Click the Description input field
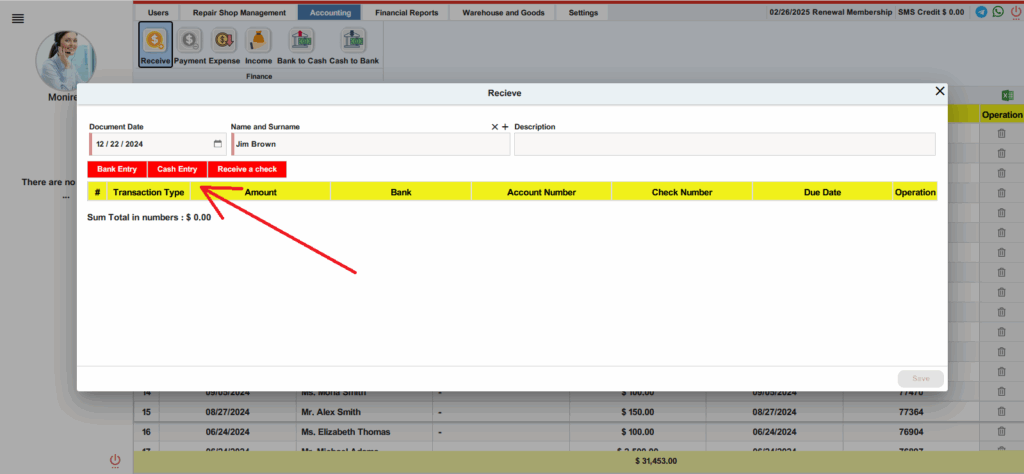Screen dimensions: 1024x474 click(x=725, y=144)
